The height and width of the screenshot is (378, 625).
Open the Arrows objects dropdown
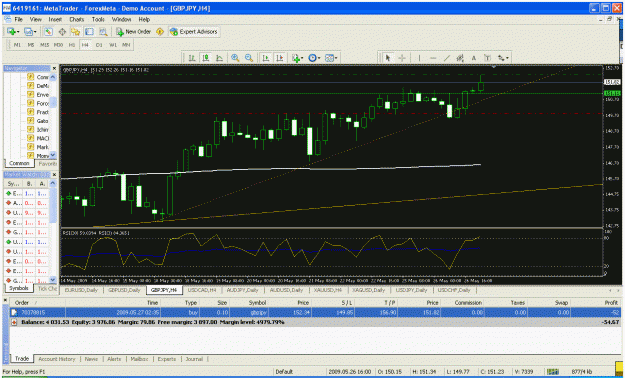pos(503,58)
